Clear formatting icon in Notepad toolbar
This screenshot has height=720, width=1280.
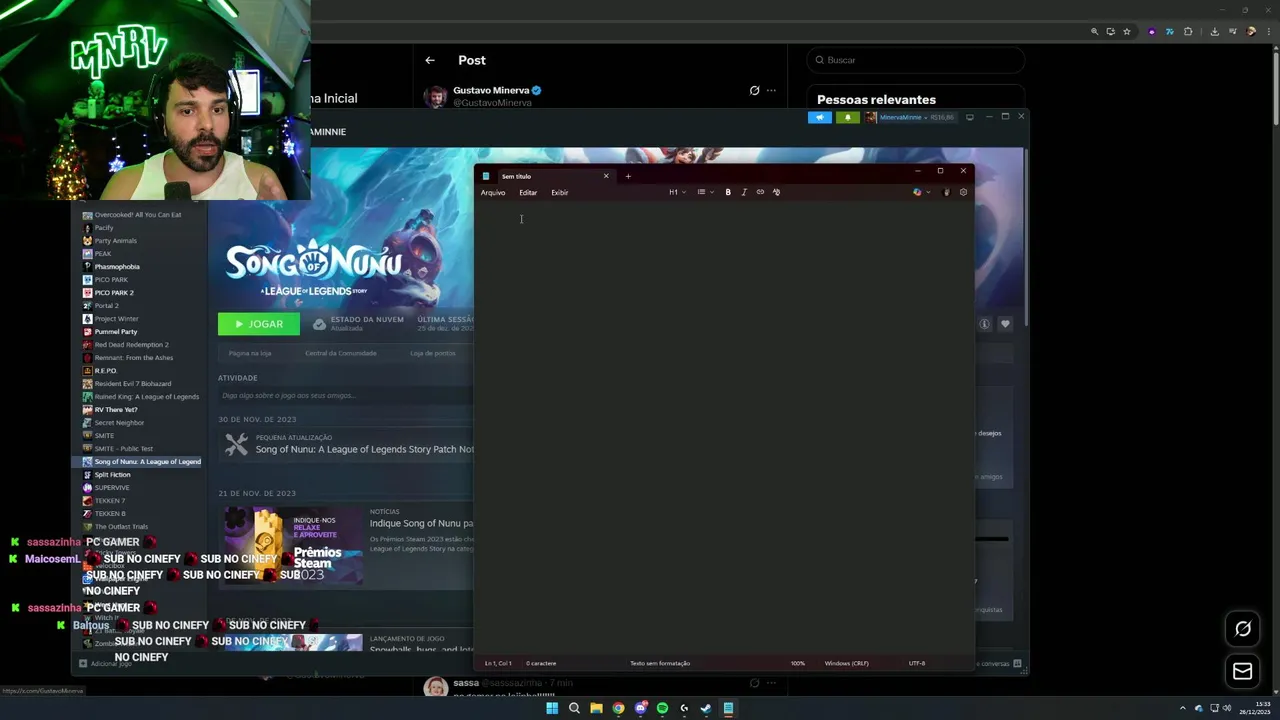776,192
